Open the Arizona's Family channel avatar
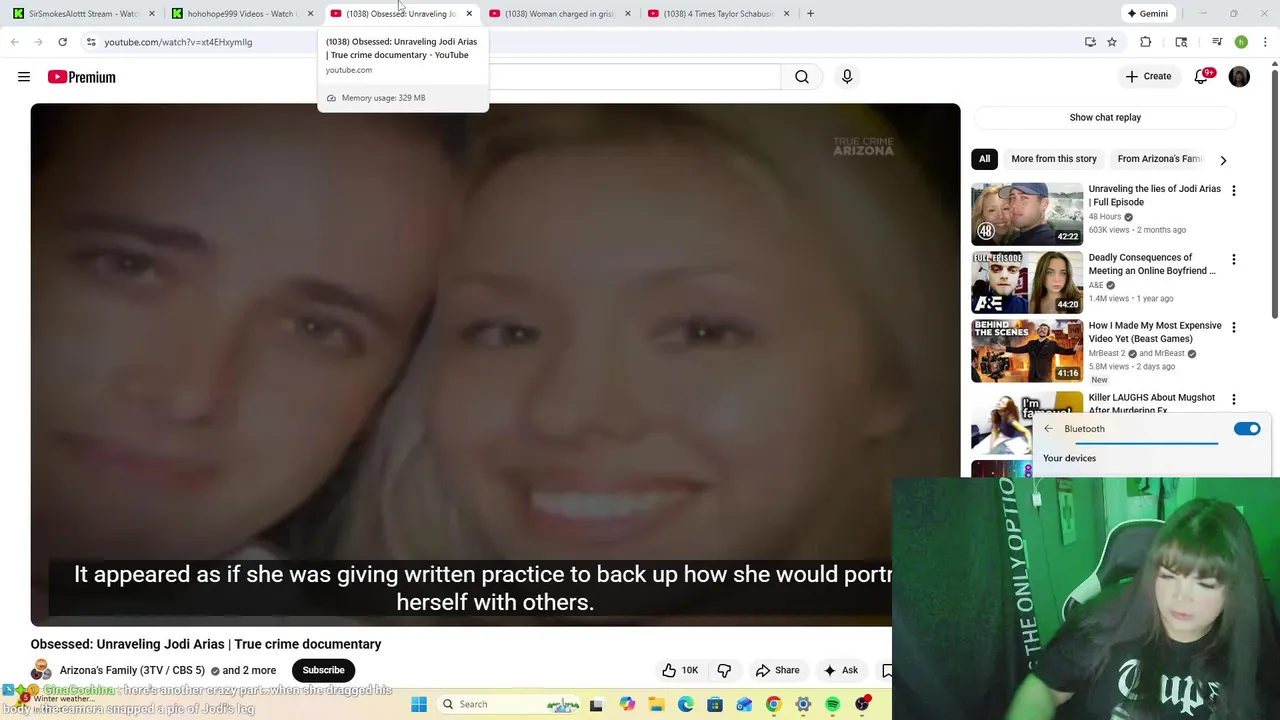This screenshot has width=1280, height=720. pyautogui.click(x=41, y=670)
